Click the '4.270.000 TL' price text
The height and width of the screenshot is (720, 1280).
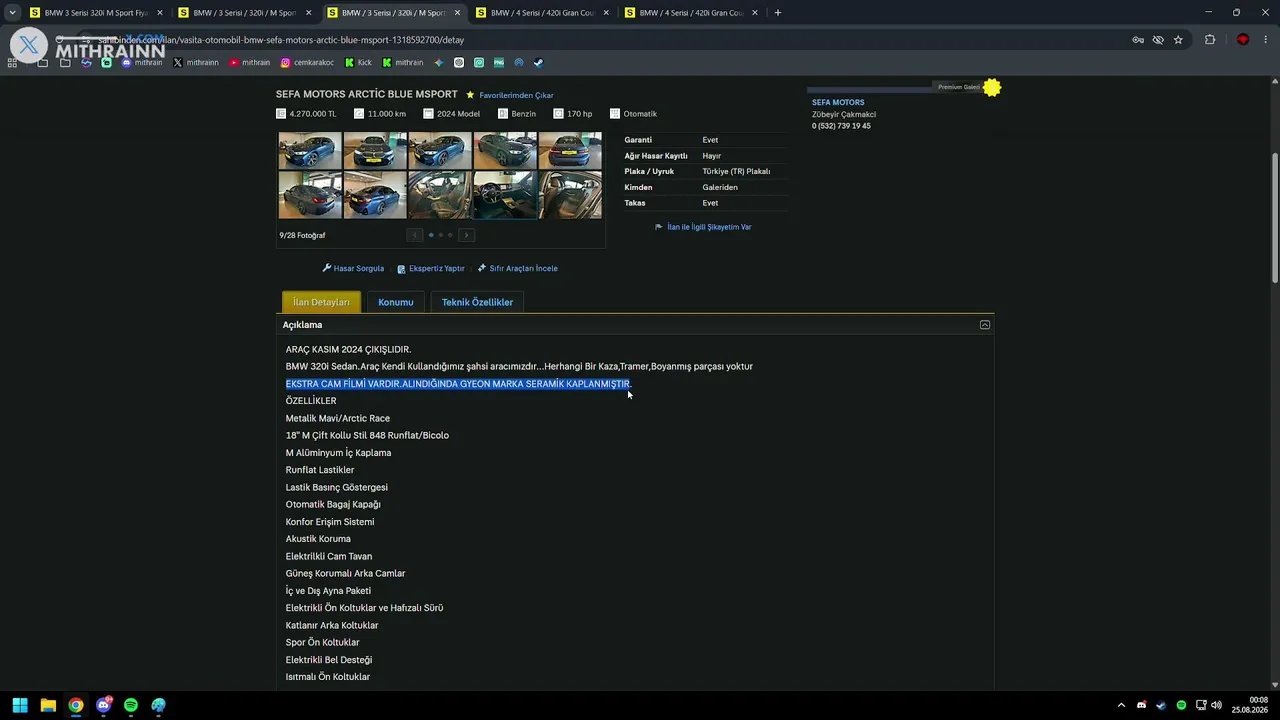(x=313, y=114)
